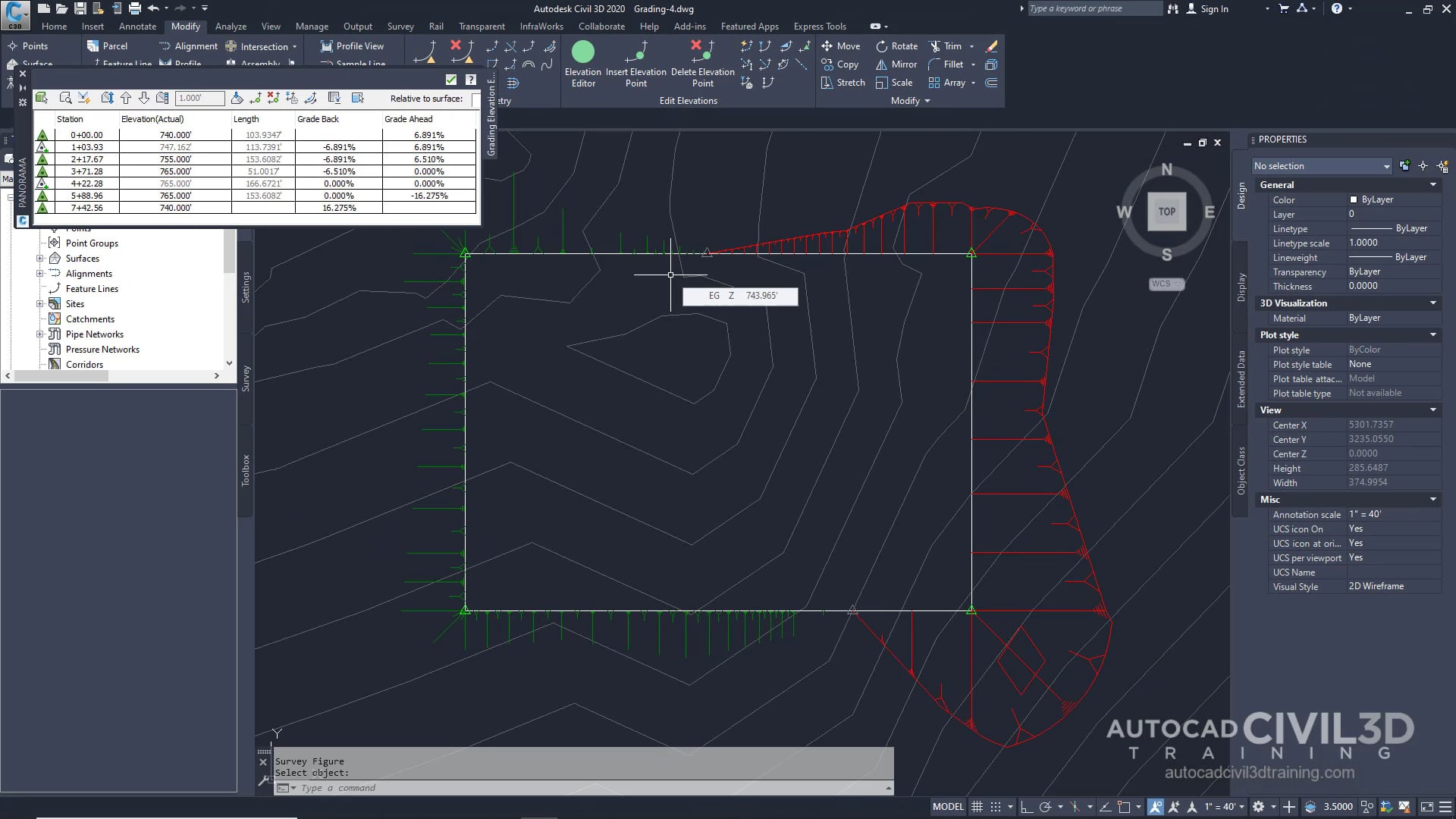The width and height of the screenshot is (1456, 819).
Task: Click the Mirror tool icon
Action: 882,64
